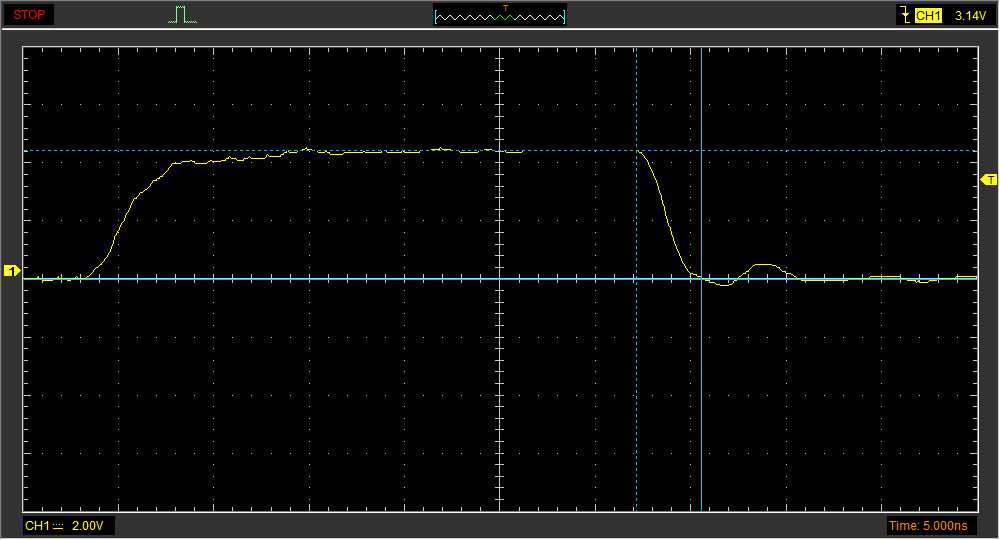Viewport: 1000px width, 540px height.
Task: Click the DC coupling symbol next to CH1
Action: click(58, 526)
